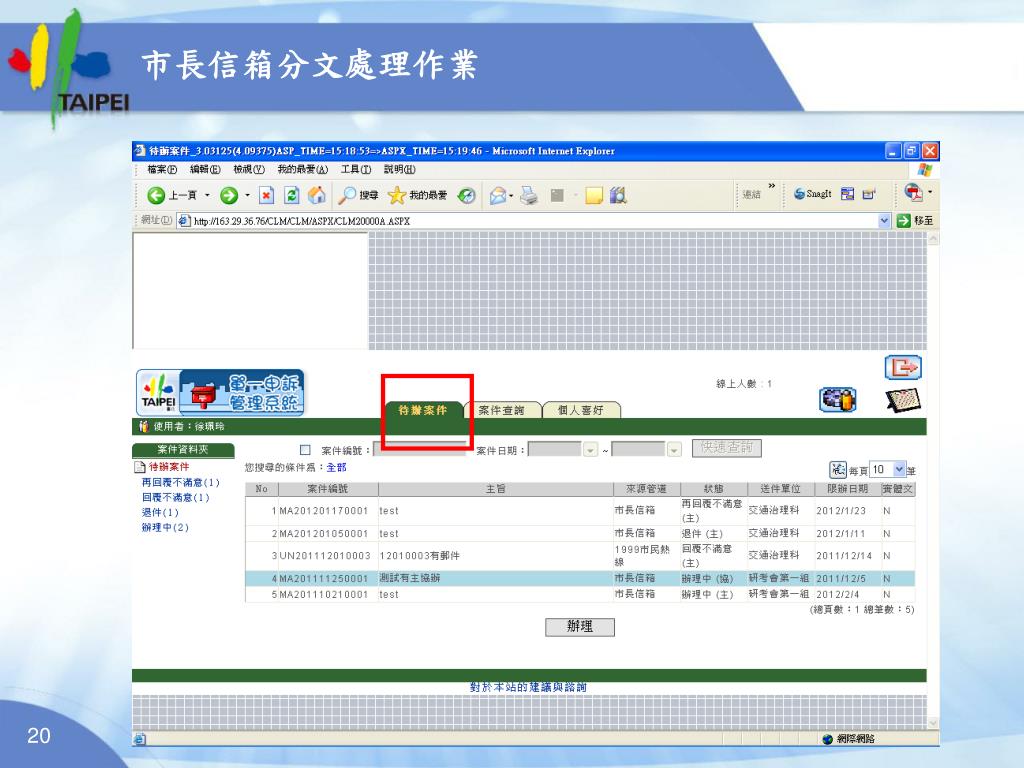This screenshot has height=768, width=1024.
Task: Click the Print icon in toolbar
Action: point(529,195)
